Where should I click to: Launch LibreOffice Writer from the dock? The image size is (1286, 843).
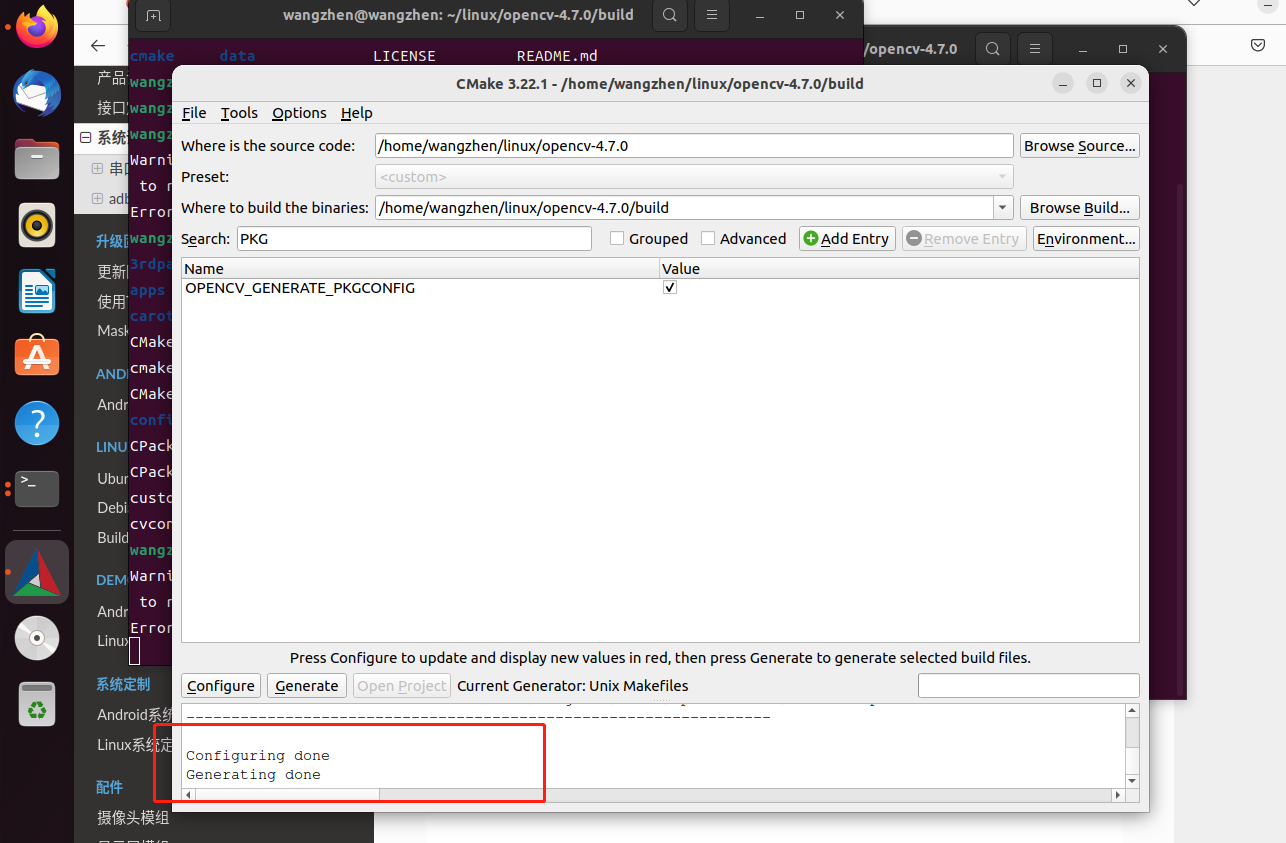pos(37,291)
